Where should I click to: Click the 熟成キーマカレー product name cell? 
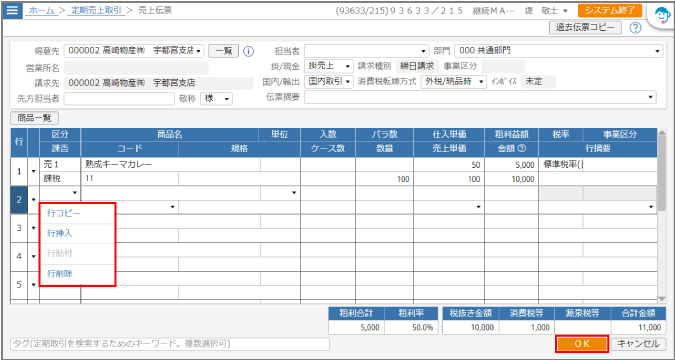pyautogui.click(x=170, y=164)
